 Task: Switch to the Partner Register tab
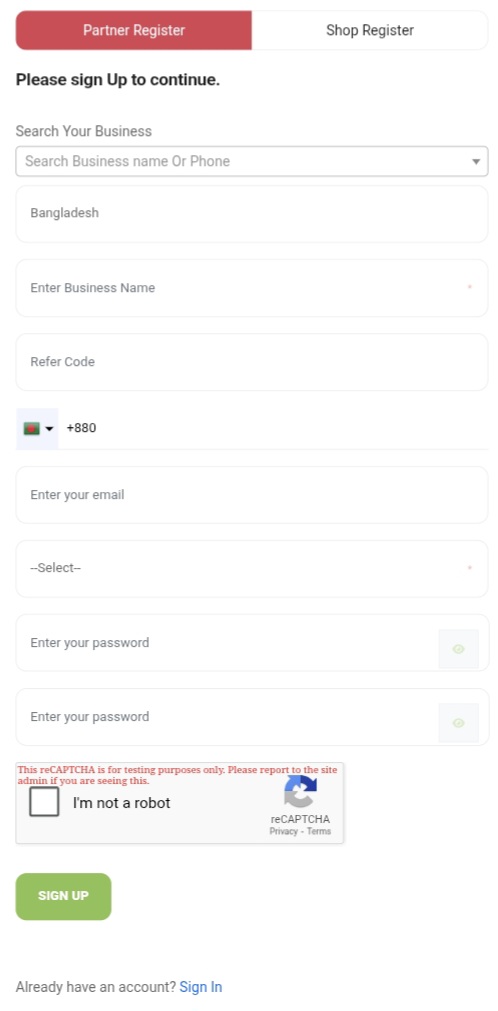134,30
